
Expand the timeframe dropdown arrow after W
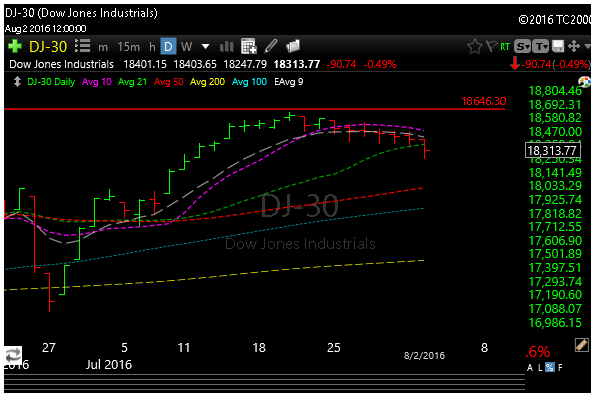tap(205, 47)
